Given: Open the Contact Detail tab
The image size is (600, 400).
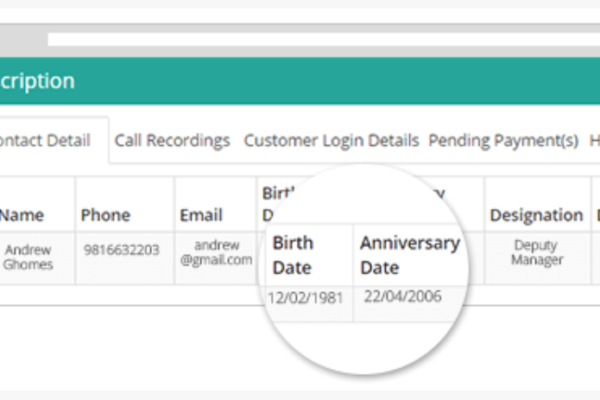Looking at the screenshot, I should coord(45,140).
